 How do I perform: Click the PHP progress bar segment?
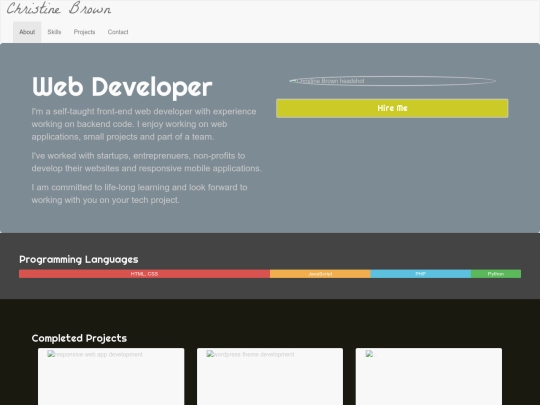point(420,274)
